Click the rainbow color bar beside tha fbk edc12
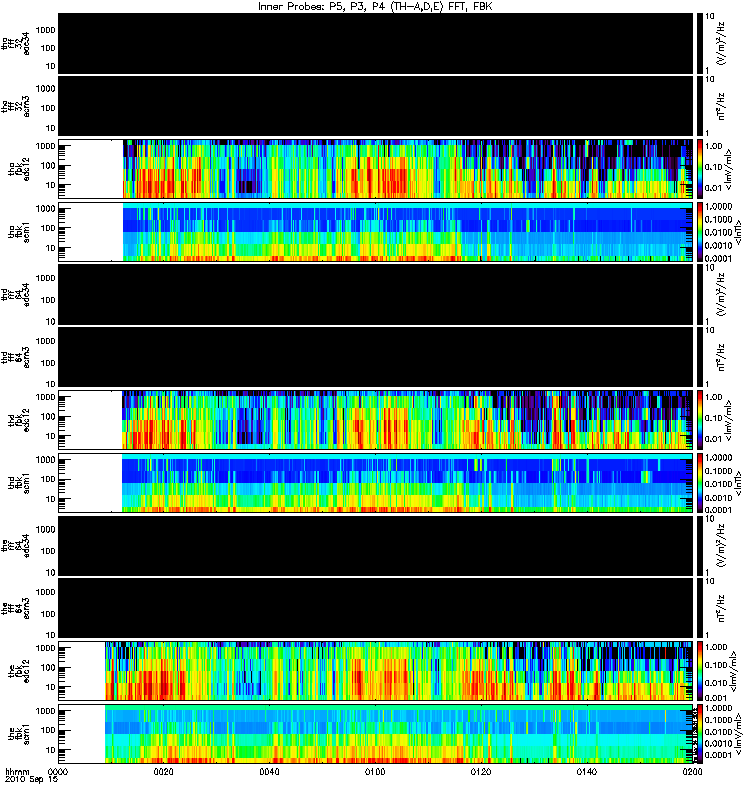Screen dimensions: 750x800 tap(699, 169)
